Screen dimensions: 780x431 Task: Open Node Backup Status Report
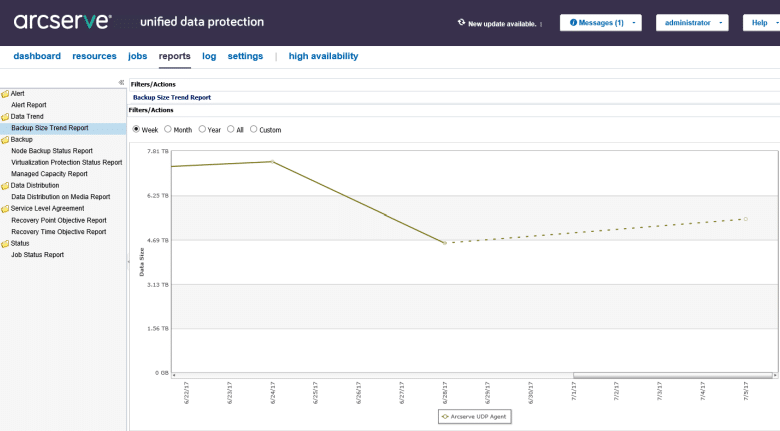(52, 151)
